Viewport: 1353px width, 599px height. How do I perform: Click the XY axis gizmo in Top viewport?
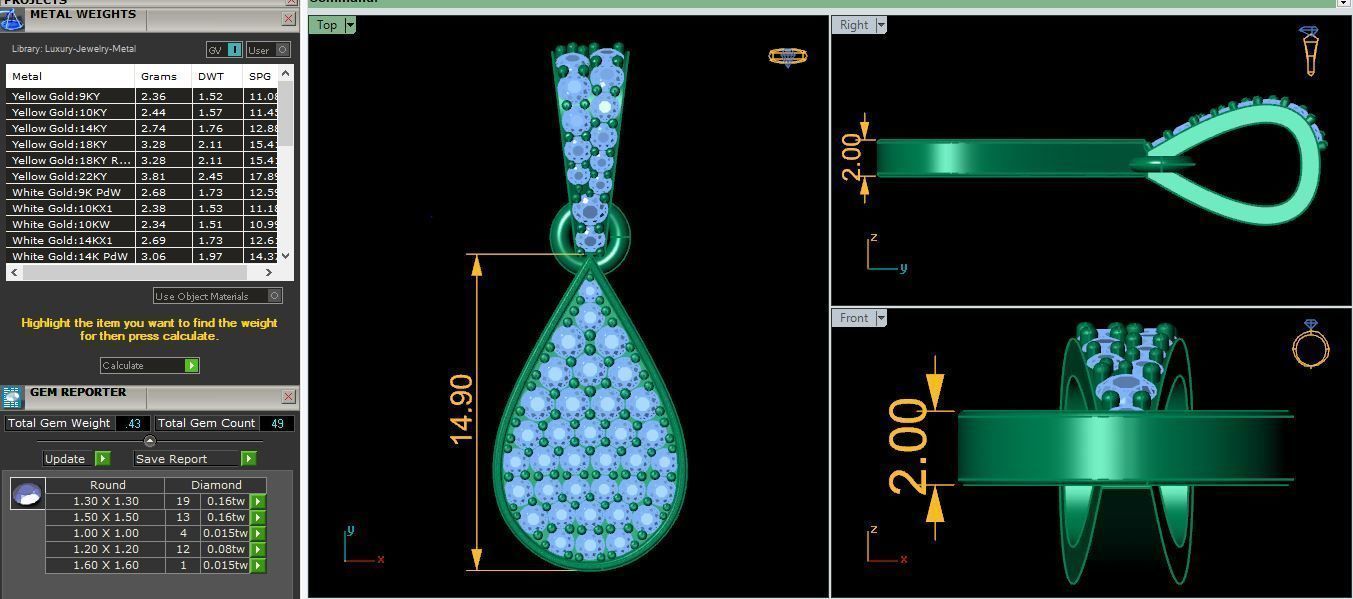[363, 545]
